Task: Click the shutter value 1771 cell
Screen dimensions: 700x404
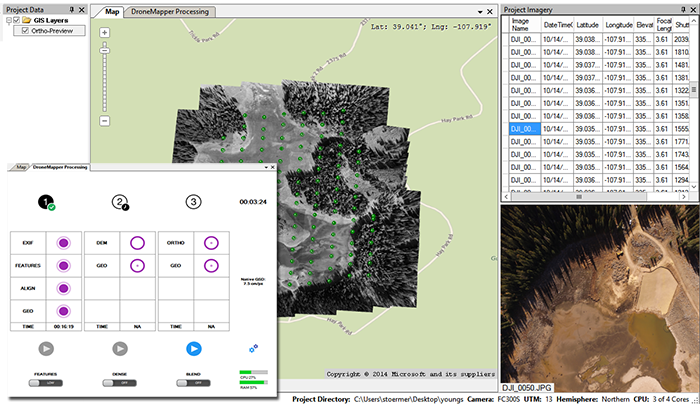Action: click(x=681, y=142)
